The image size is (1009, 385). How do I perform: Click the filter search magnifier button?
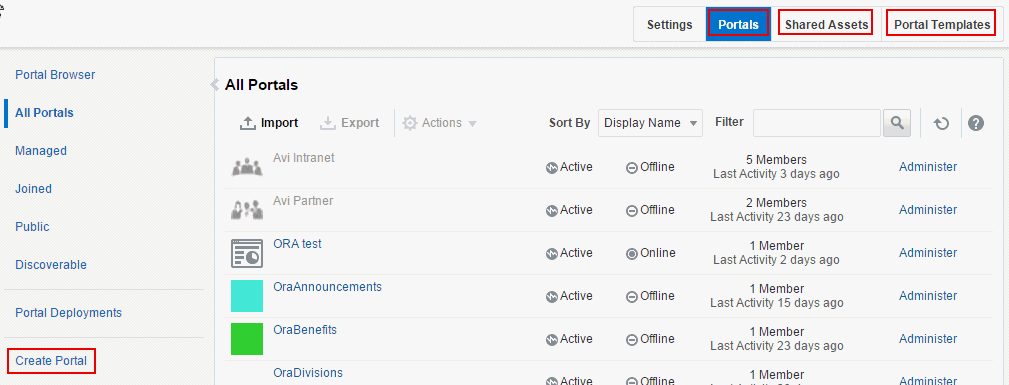pyautogui.click(x=897, y=123)
